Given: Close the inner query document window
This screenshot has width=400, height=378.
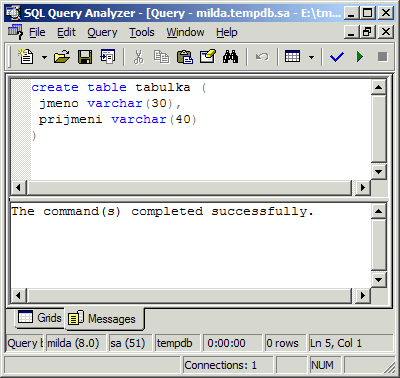Looking at the screenshot, I should [386, 32].
